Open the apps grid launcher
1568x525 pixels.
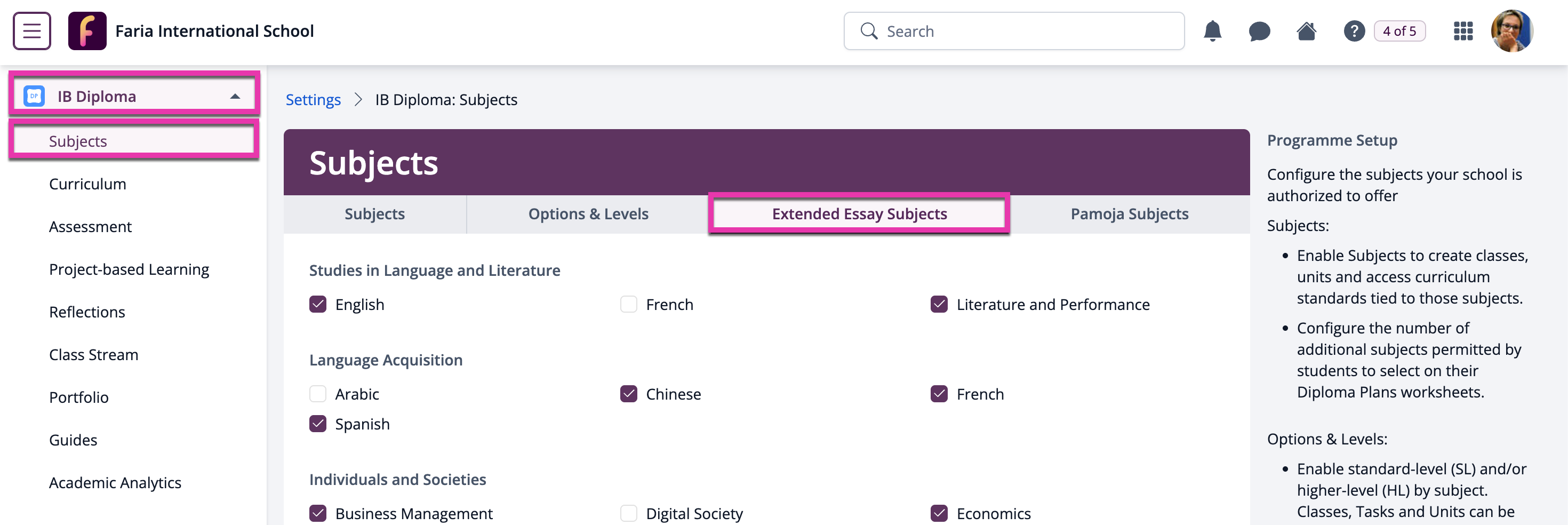click(x=1463, y=31)
